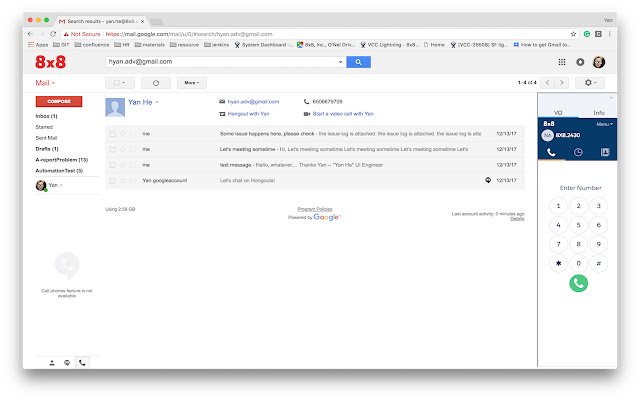Open Hangouts contacts icon at bottom
This screenshot has height=400, width=640.
(52, 362)
